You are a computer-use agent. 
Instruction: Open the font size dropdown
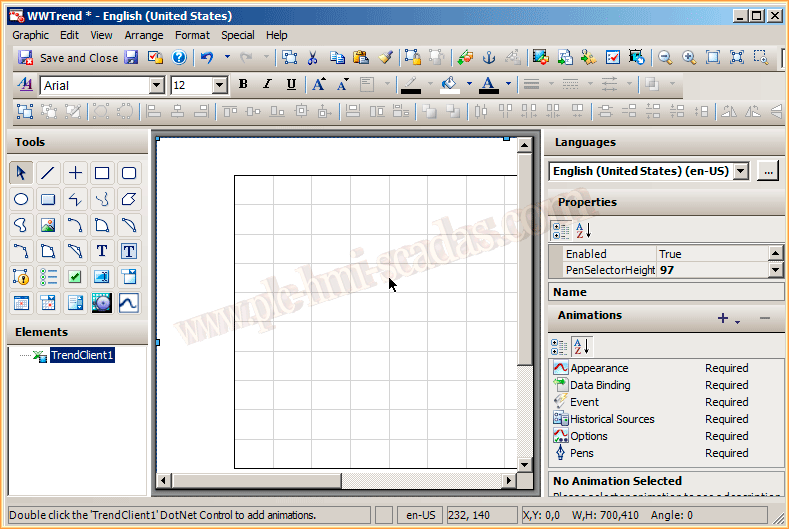click(x=220, y=86)
